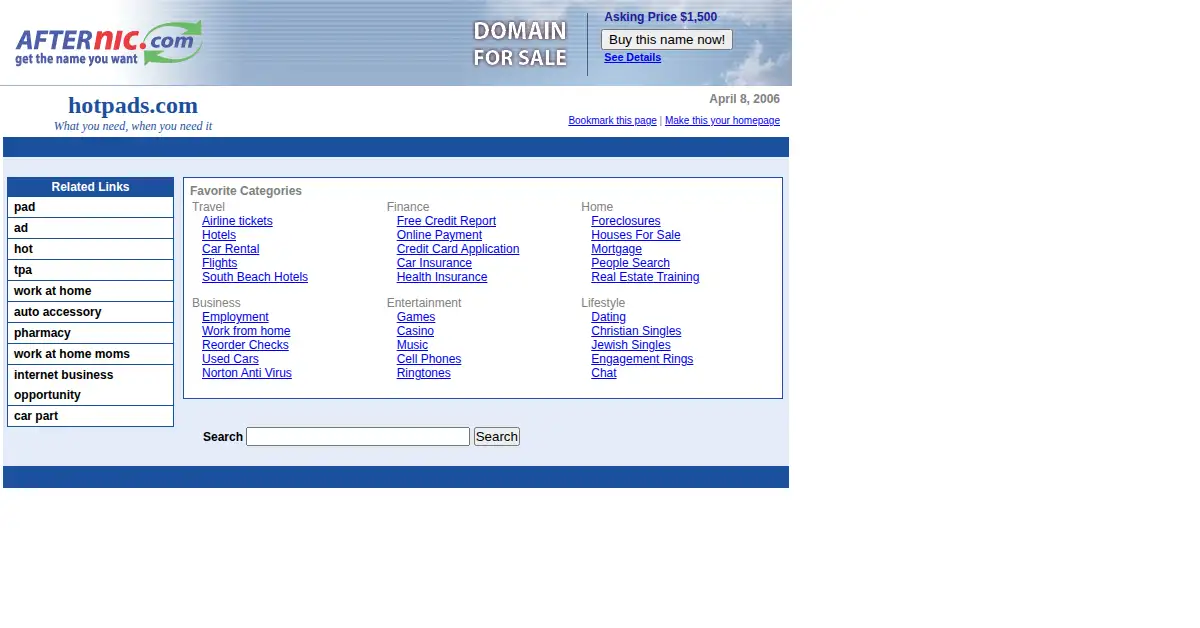Click the Travel category heading
Viewport: 1200px width, 628px height.
pyautogui.click(x=208, y=207)
